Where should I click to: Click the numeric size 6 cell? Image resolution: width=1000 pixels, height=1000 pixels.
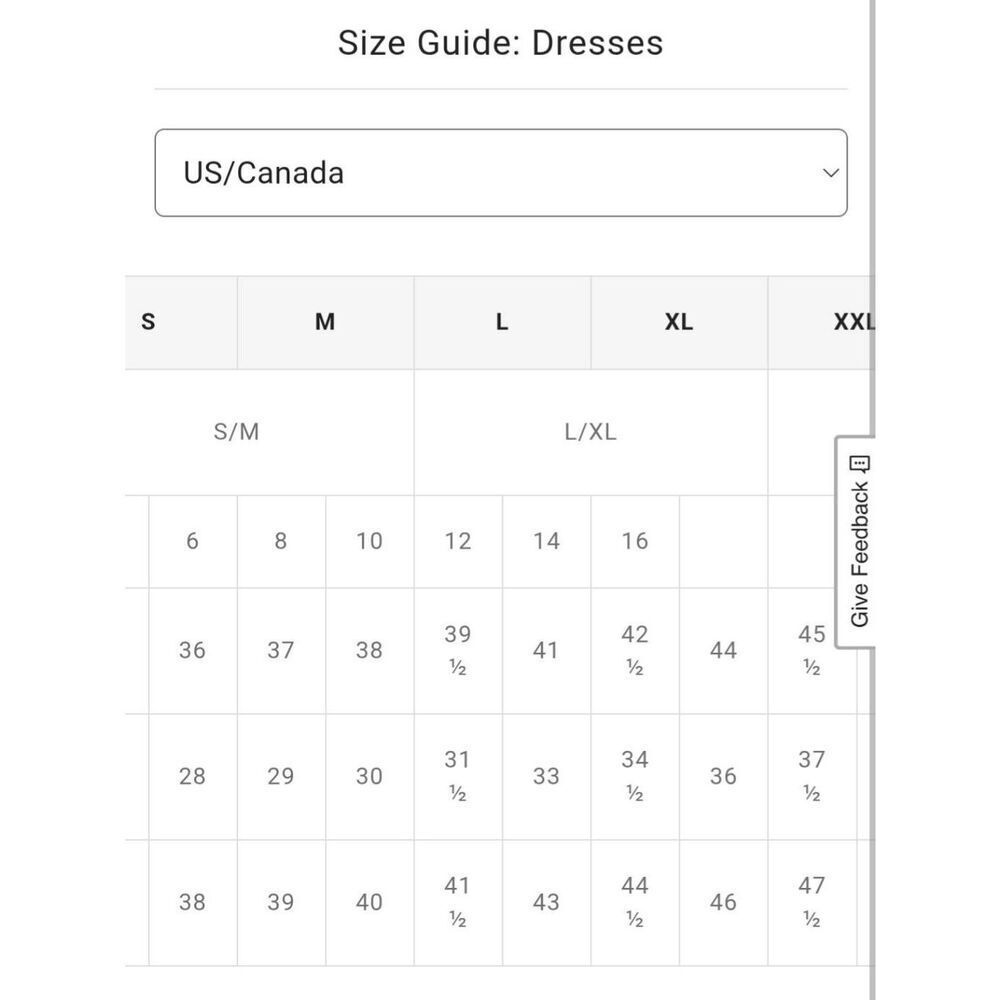tap(193, 541)
